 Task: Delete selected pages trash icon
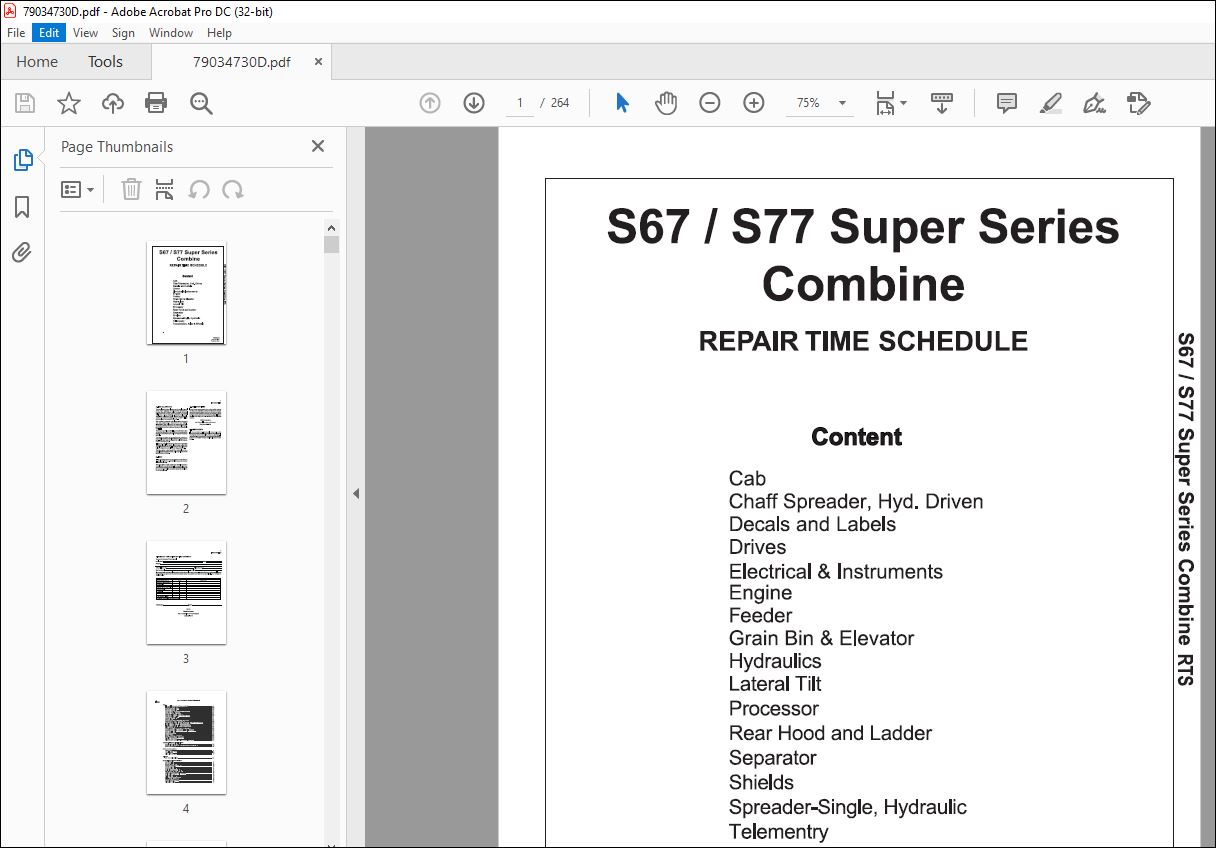pos(131,189)
